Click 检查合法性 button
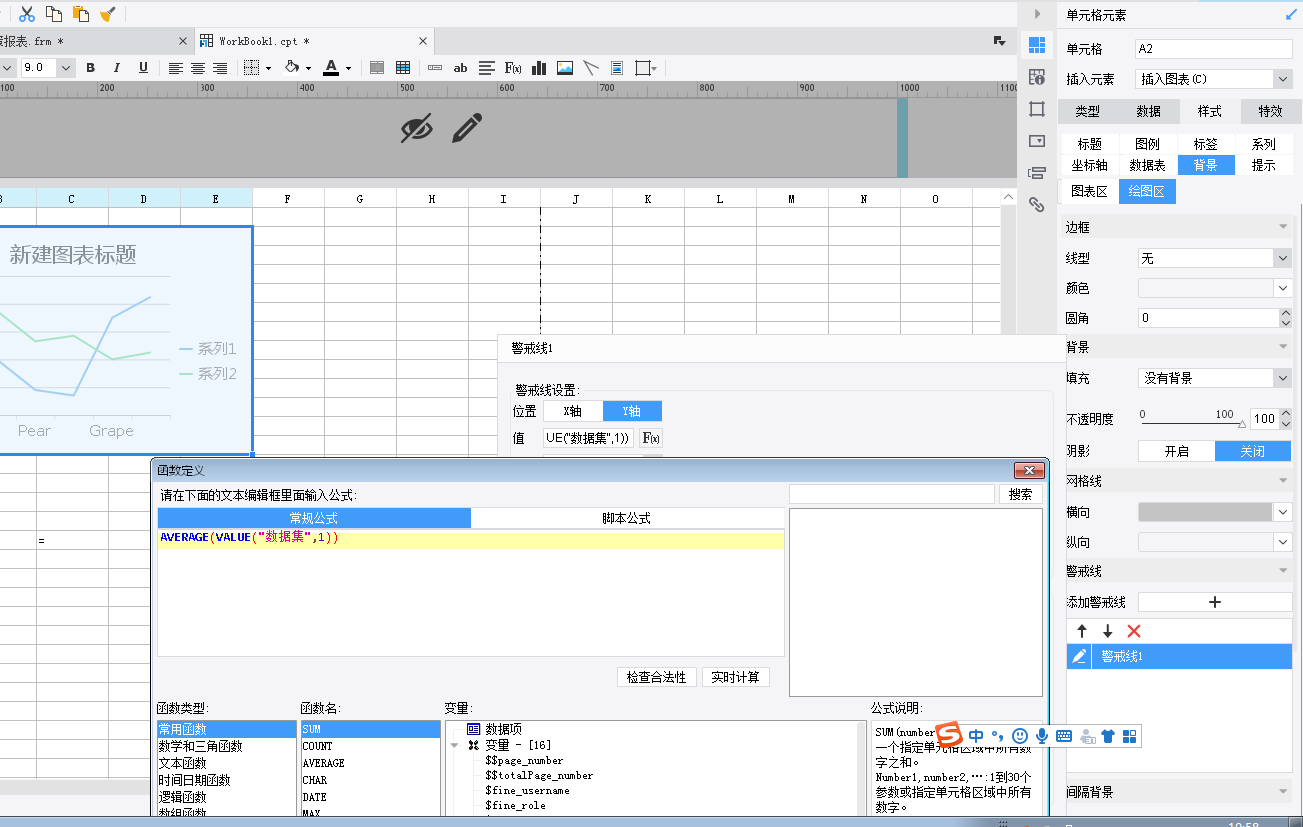This screenshot has width=1303, height=827. click(656, 677)
